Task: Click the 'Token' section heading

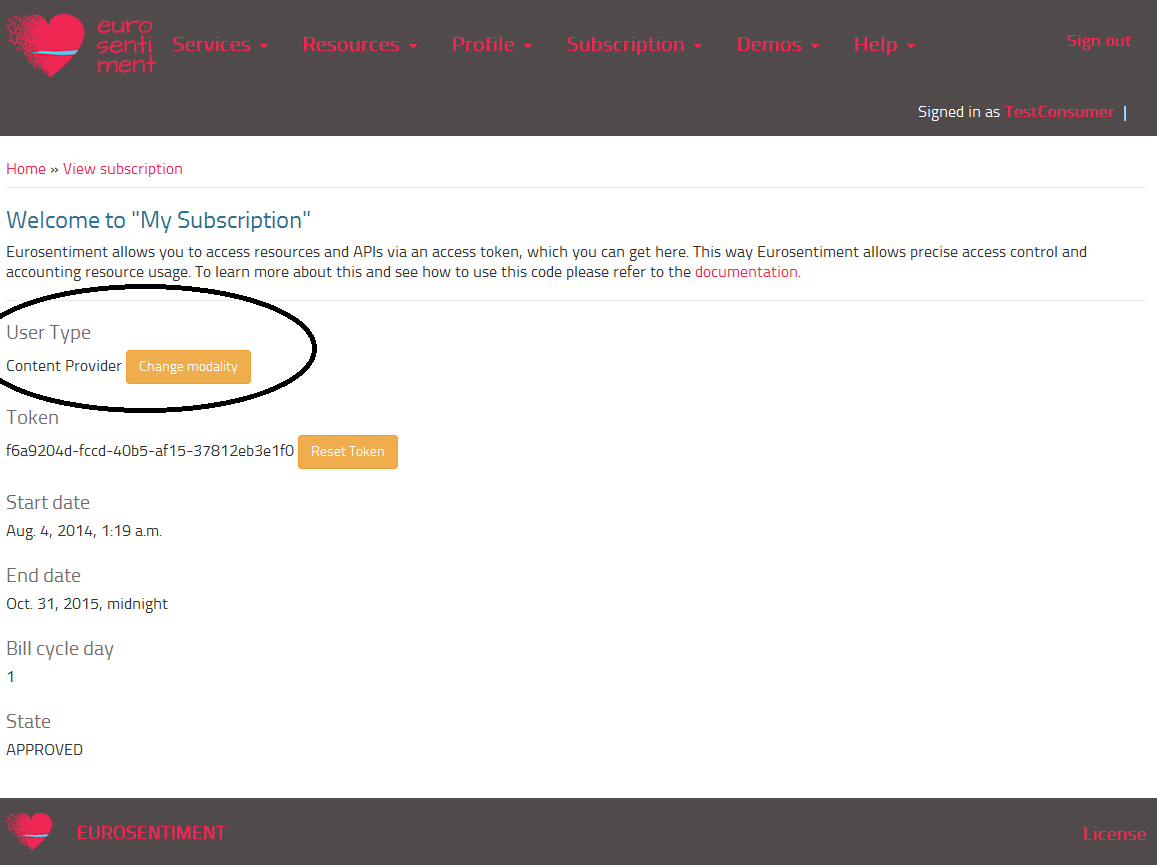Action: coord(32,418)
